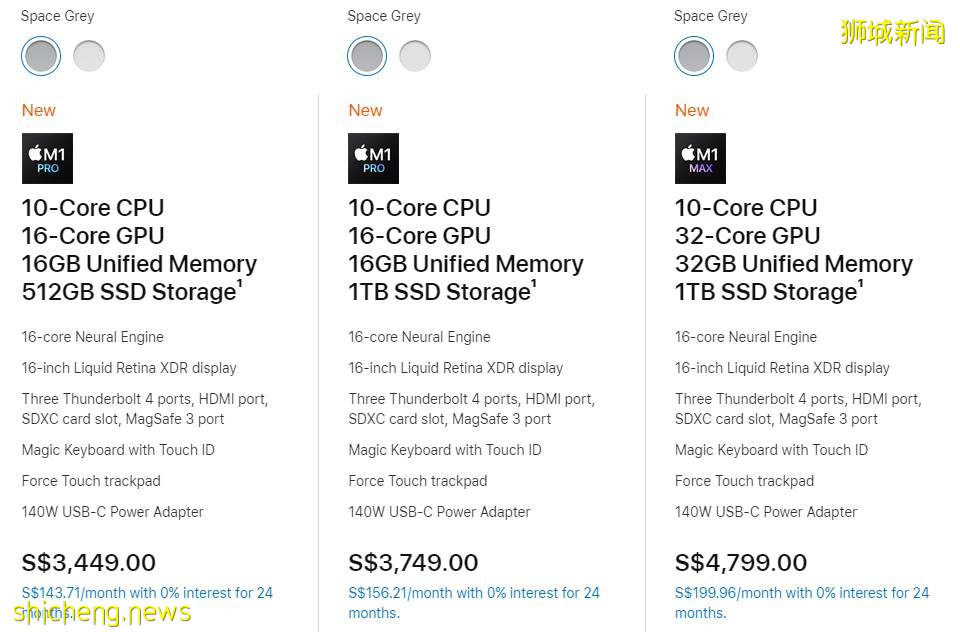Image resolution: width=960 pixels, height=632 pixels.
Task: Click the M1 Pro chip icon above 512GB configuration
Action: tap(47, 158)
